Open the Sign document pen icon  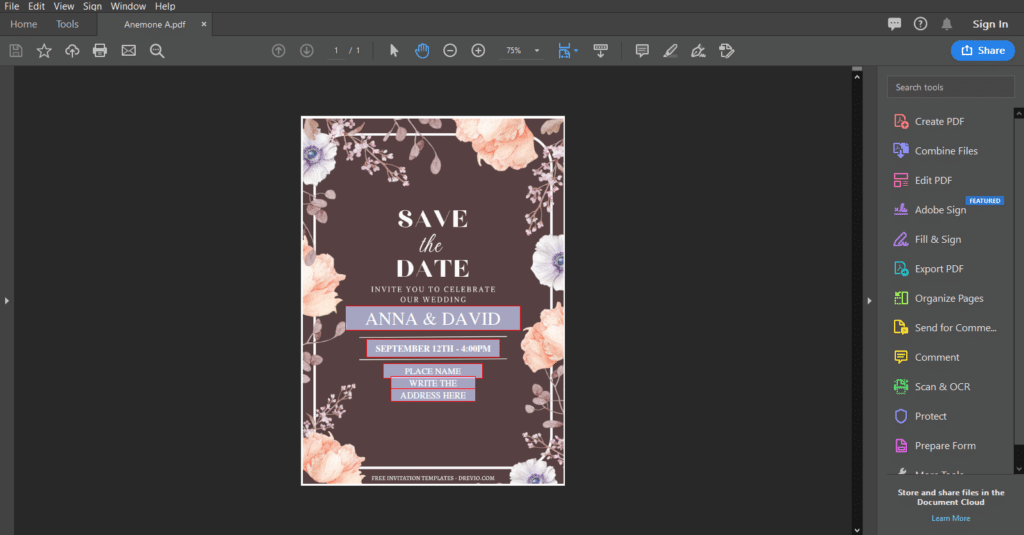pyautogui.click(x=698, y=50)
